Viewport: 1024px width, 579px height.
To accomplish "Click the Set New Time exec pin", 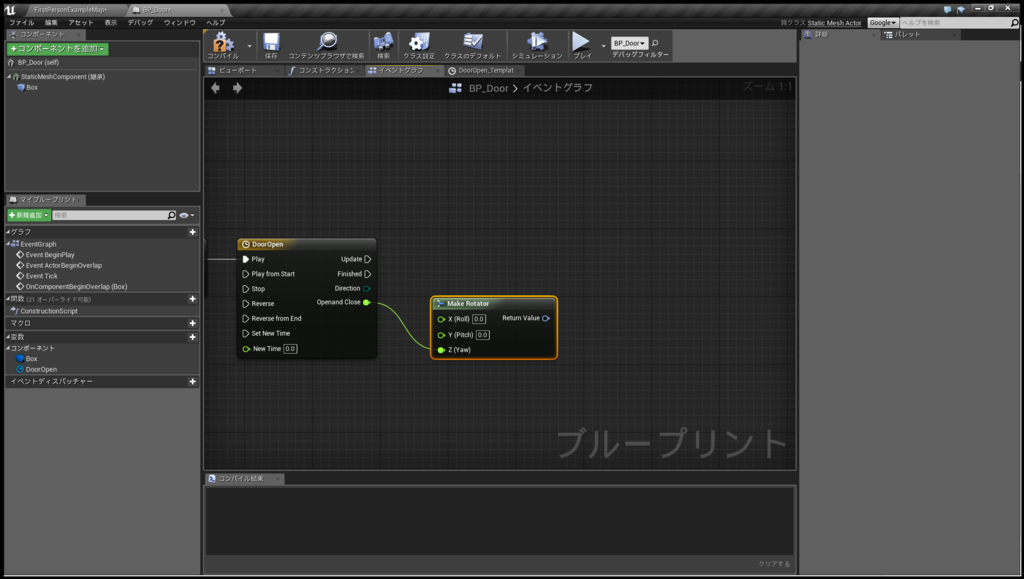I will point(246,334).
